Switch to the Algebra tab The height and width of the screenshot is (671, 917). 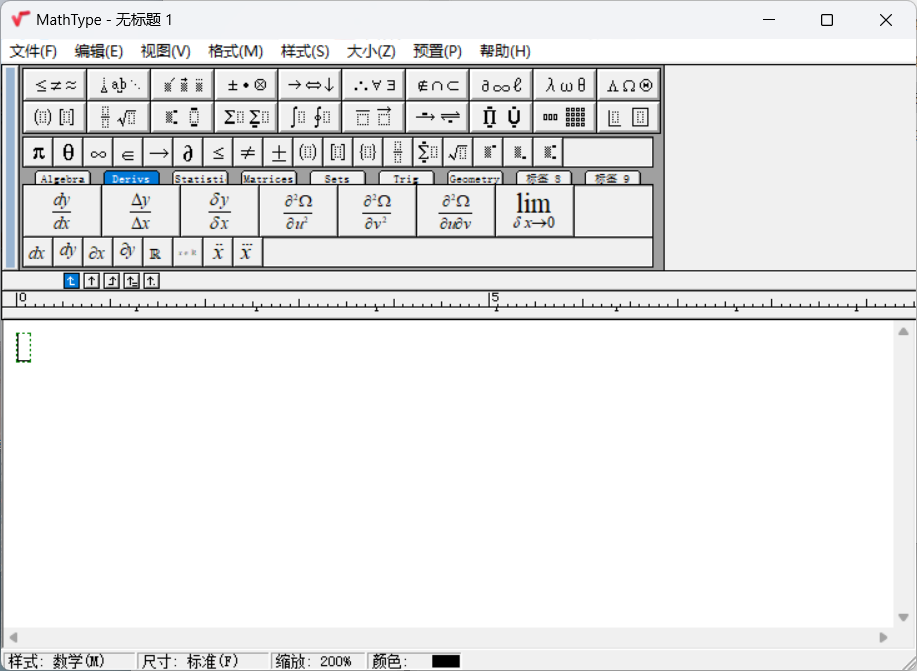click(x=63, y=178)
